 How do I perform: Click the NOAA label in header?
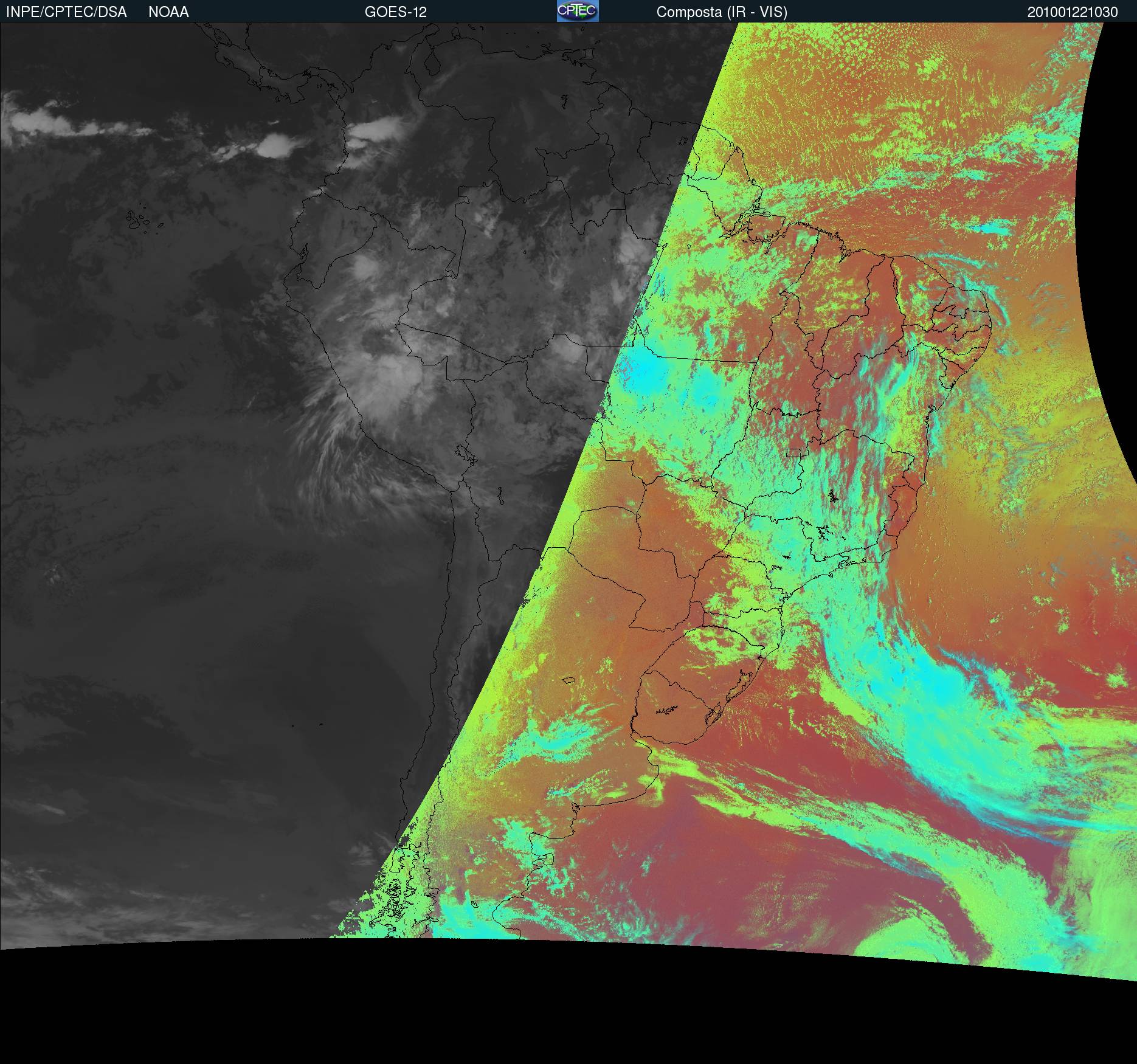pos(168,12)
